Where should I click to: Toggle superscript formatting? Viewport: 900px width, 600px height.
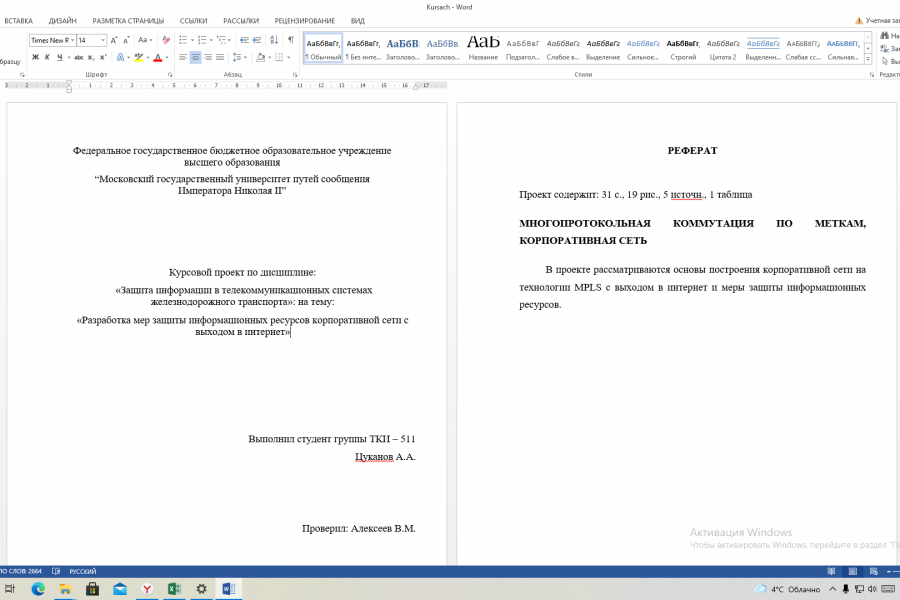pyautogui.click(x=103, y=57)
